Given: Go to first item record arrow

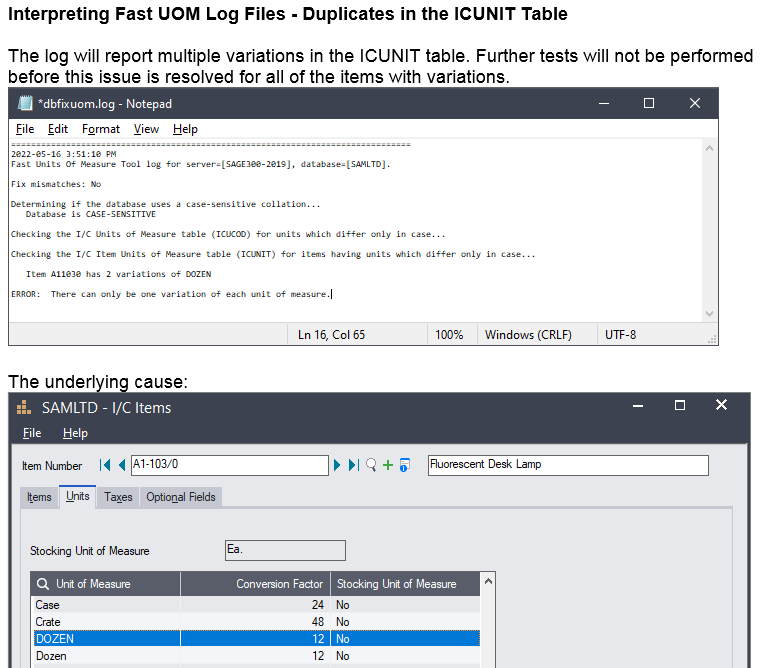Looking at the screenshot, I should coord(105,465).
